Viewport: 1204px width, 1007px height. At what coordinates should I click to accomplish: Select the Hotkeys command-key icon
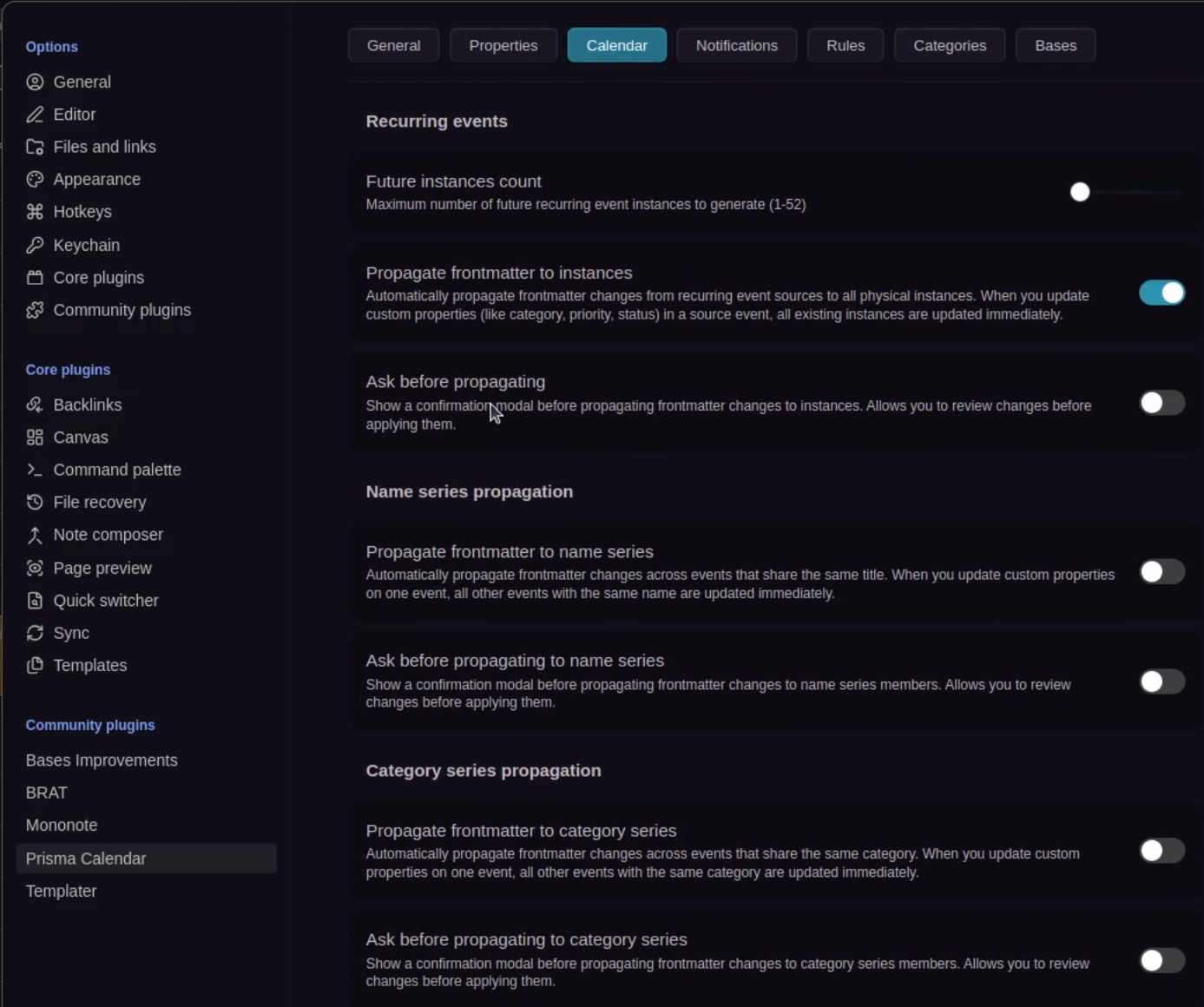coord(35,212)
